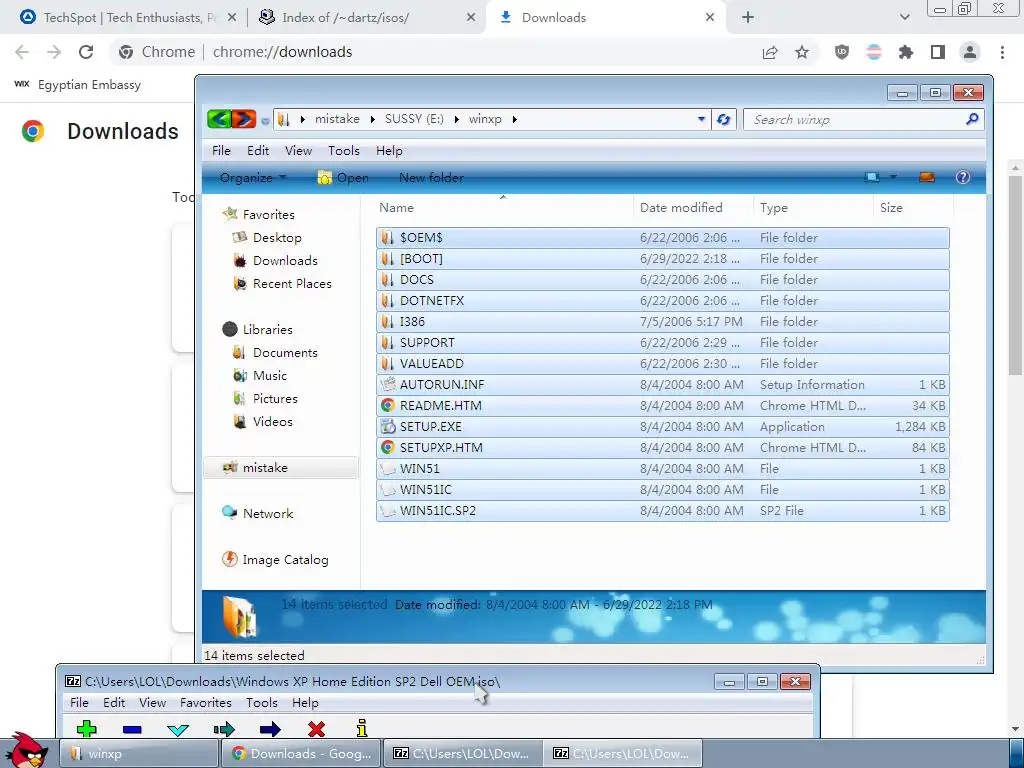Open Explorer File menu
The width and height of the screenshot is (1024, 768).
pyautogui.click(x=221, y=151)
